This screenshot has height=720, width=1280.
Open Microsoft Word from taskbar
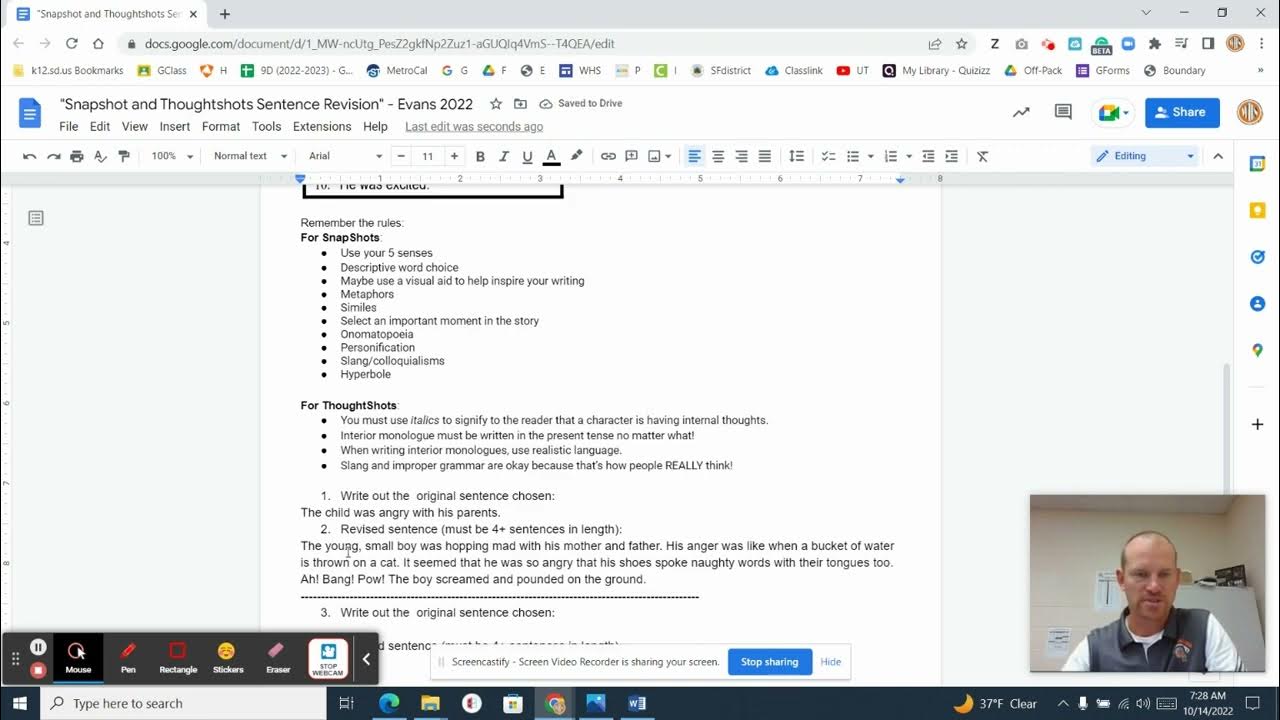click(x=637, y=703)
